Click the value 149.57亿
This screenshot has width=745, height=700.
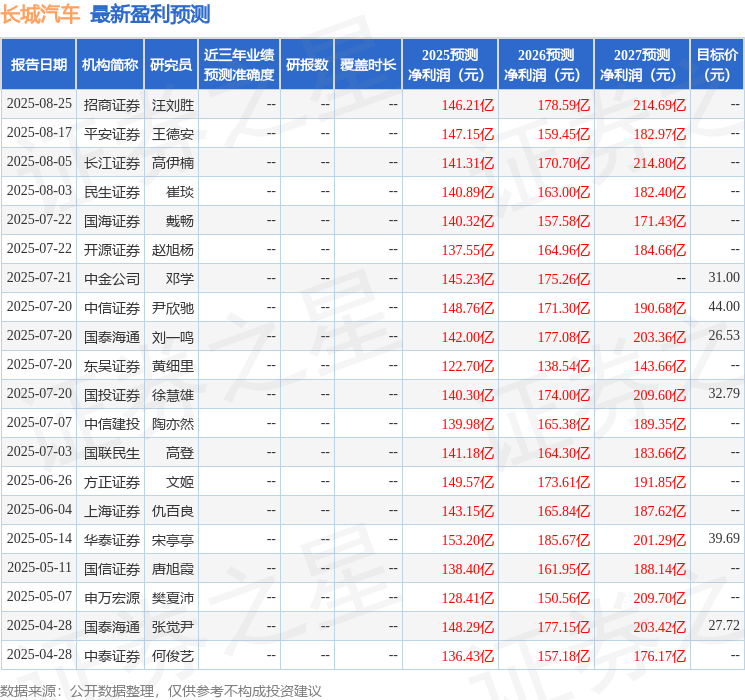468,482
